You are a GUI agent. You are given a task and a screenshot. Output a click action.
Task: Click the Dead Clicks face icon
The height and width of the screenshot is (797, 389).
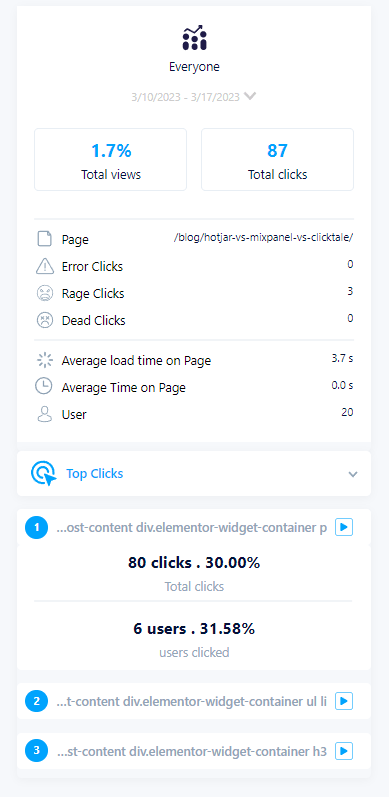click(44, 320)
